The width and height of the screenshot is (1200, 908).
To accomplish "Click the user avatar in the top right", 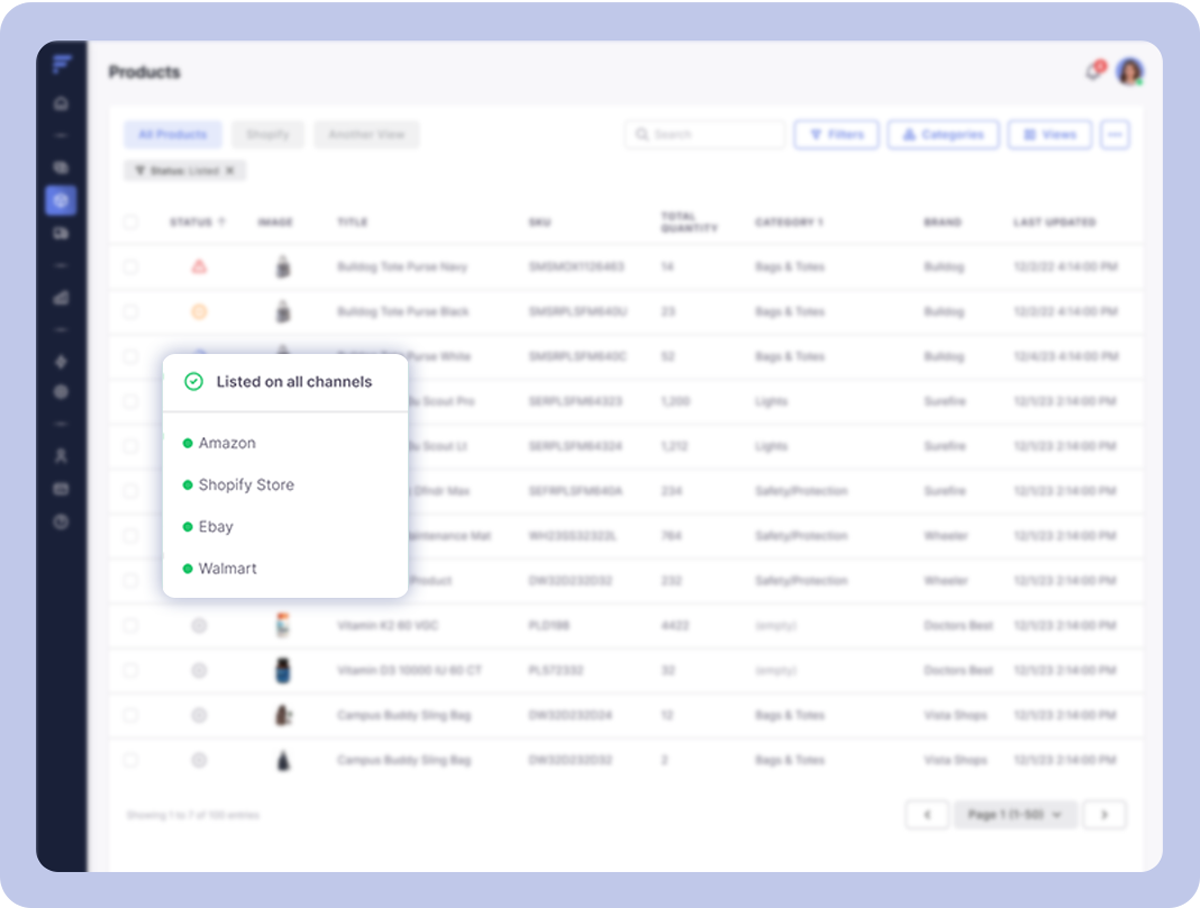I will point(1129,71).
